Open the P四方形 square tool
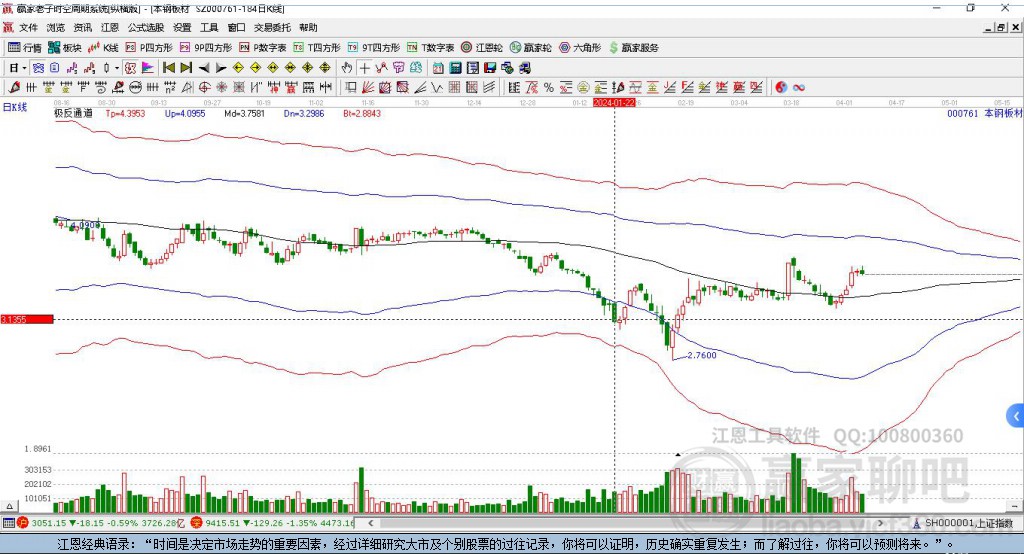The image size is (1024, 554). pos(149,48)
